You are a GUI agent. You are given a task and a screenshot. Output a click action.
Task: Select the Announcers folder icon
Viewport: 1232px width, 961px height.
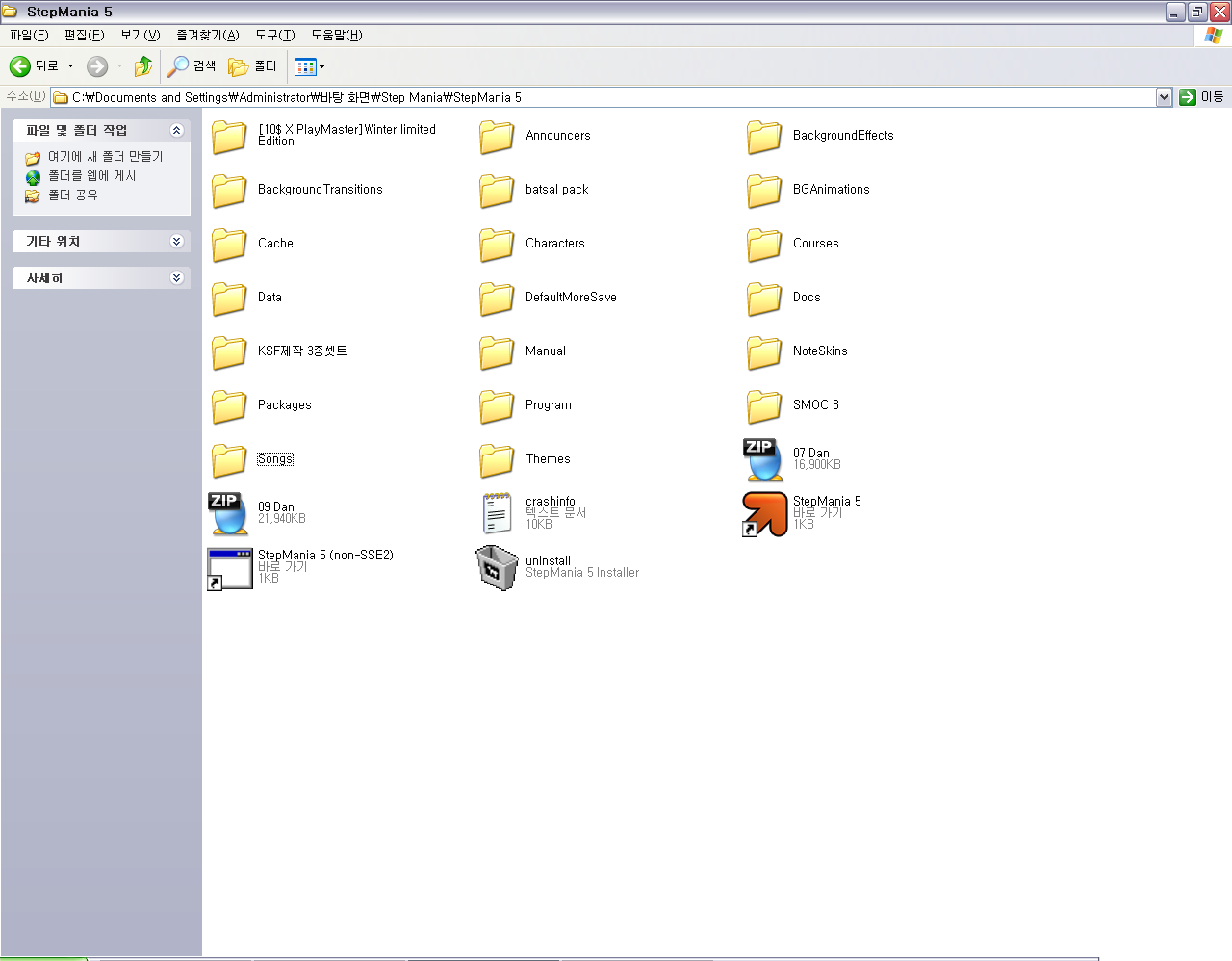(497, 136)
